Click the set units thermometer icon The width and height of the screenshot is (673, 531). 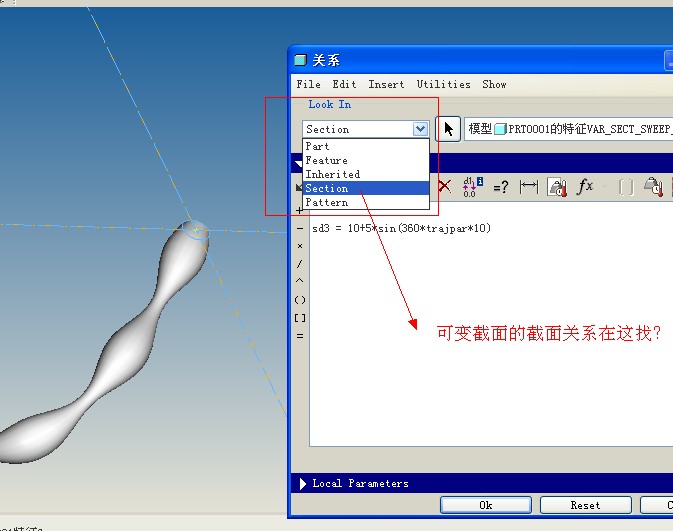click(x=557, y=187)
